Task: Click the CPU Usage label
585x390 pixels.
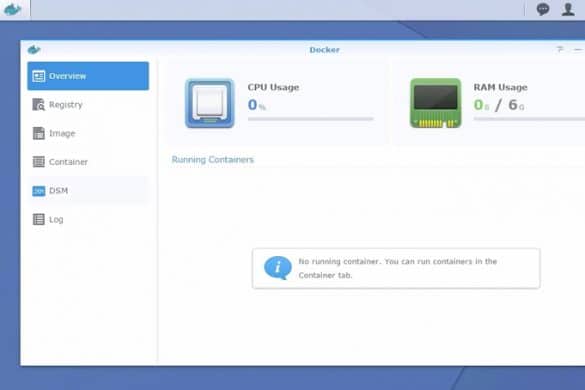Action: pyautogui.click(x=273, y=87)
